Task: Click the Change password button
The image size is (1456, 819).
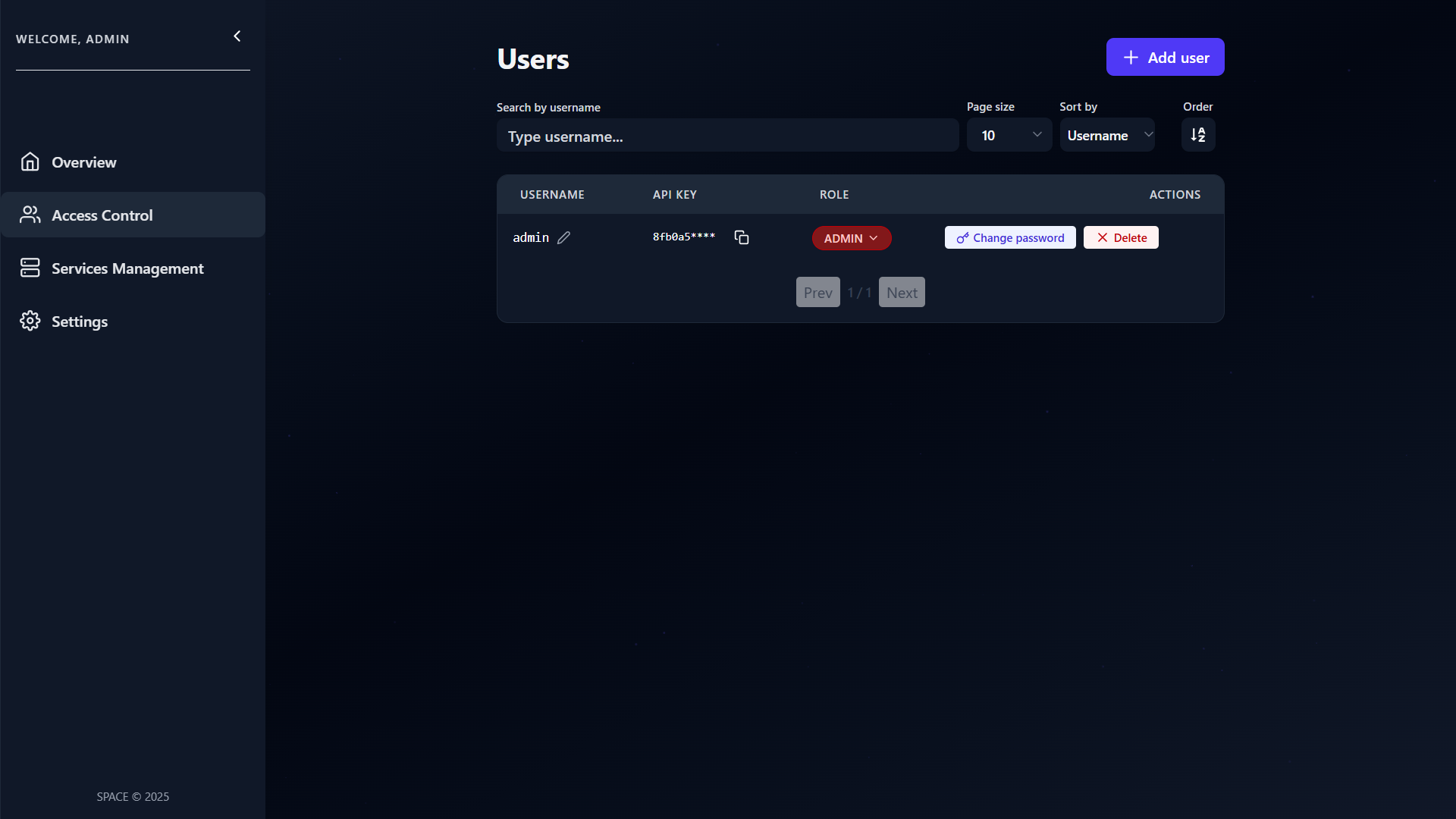Action: point(1010,237)
